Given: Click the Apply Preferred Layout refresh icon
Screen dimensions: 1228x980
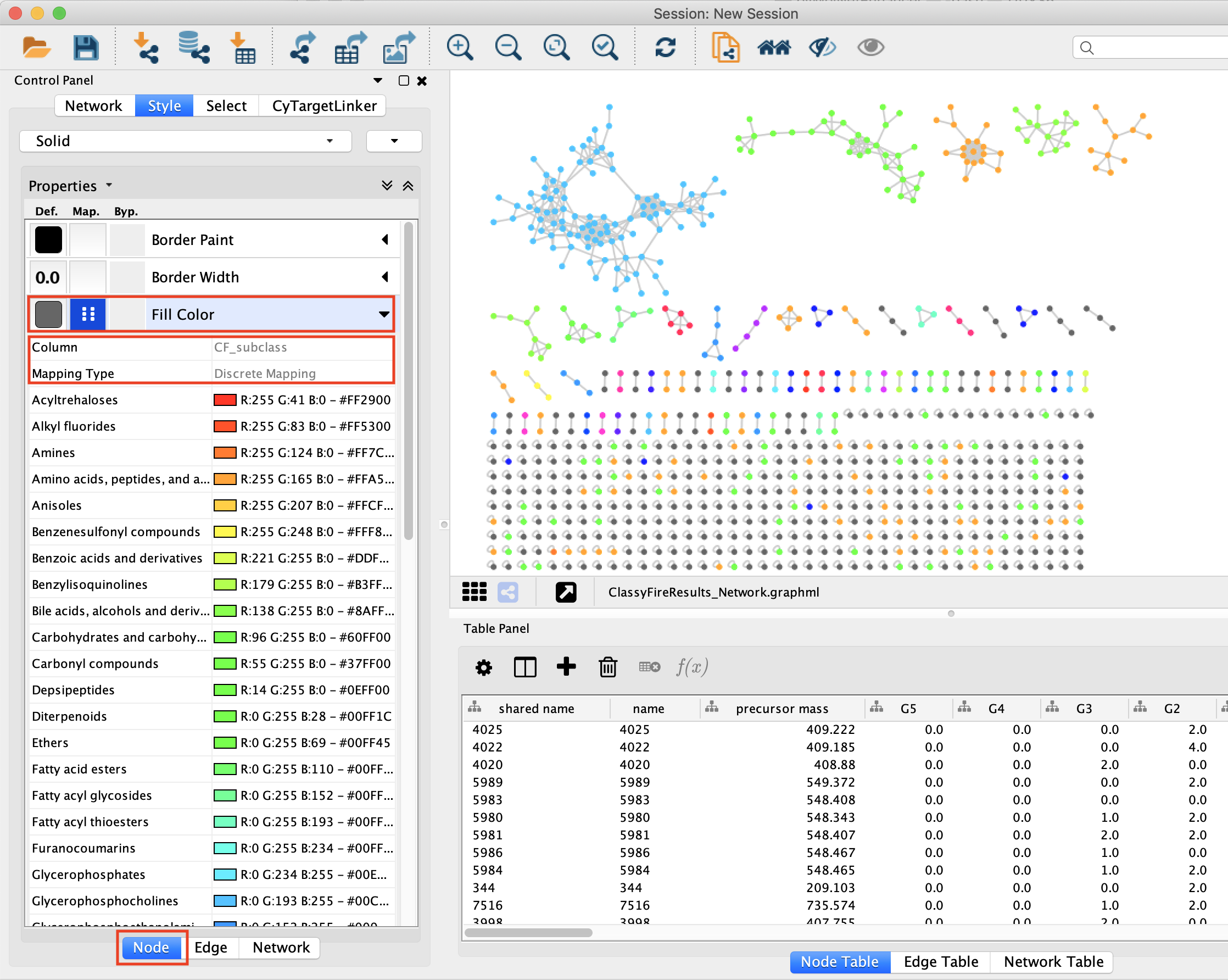Looking at the screenshot, I should click(665, 48).
